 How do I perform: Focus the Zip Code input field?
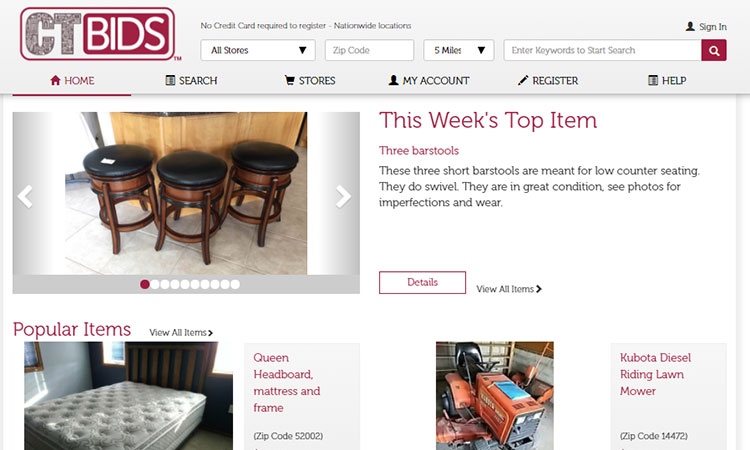(x=369, y=50)
